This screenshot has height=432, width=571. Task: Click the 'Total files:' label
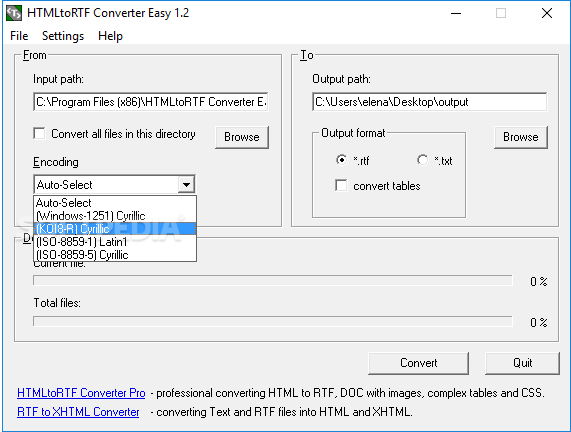[x=57, y=303]
